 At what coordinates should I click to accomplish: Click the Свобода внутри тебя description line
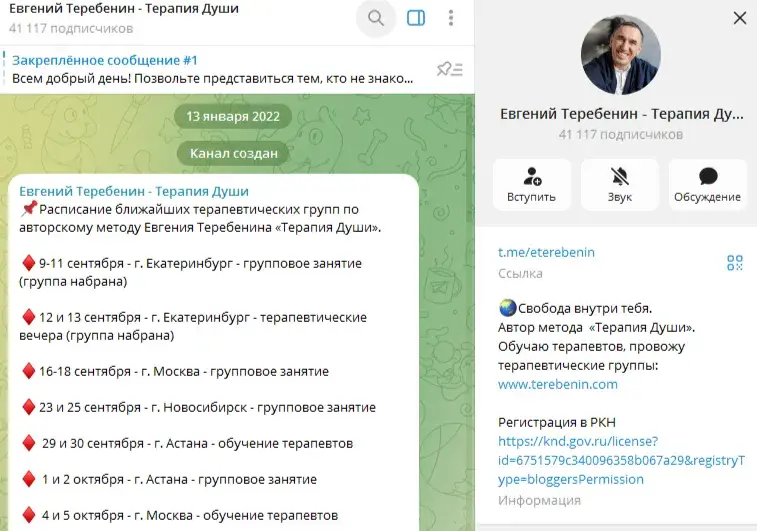[575, 308]
